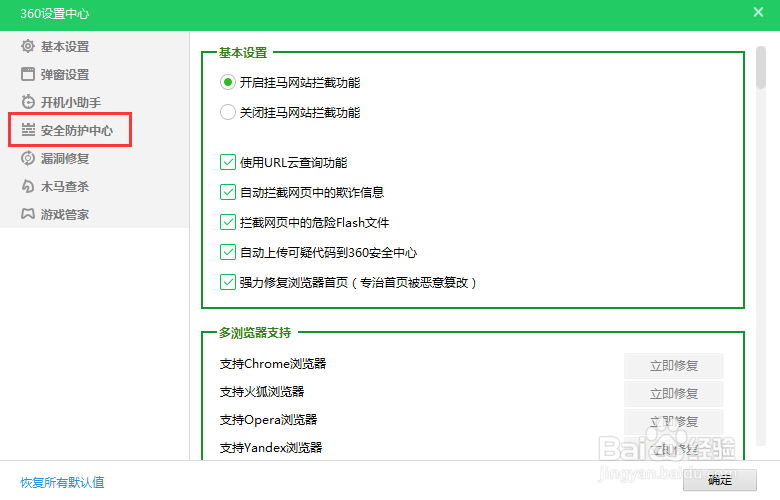Screen dimensions: 780x500
Task: Click the clock icon beside 开机小助手
Action: 28,102
